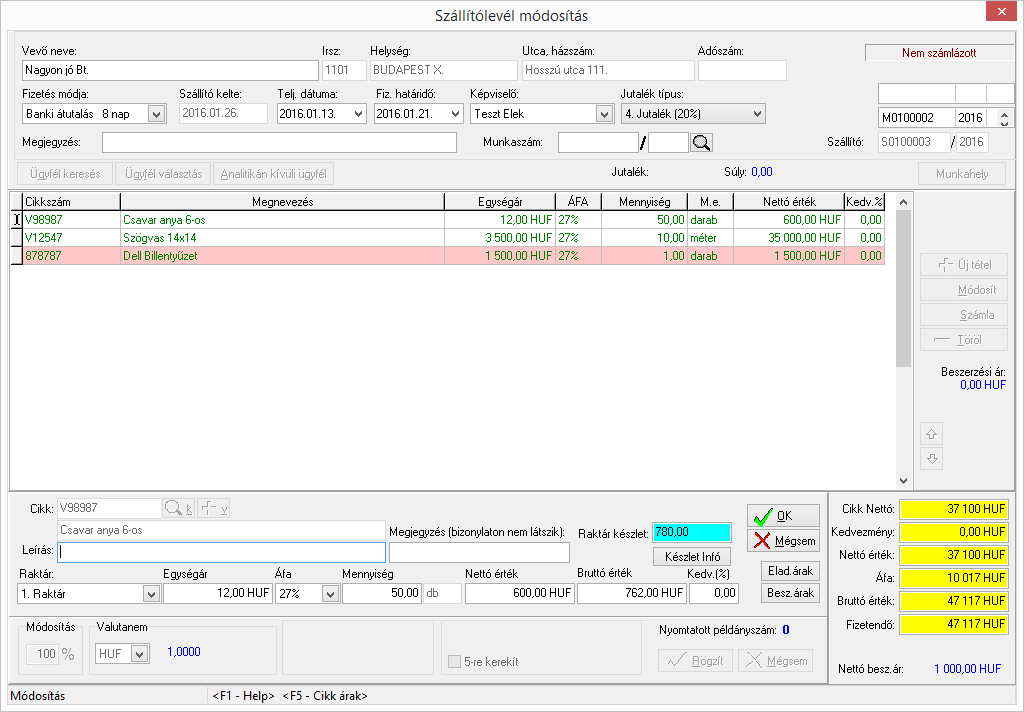
Task: Click the Kedv.(%) field in the editor
Action: coord(714,593)
